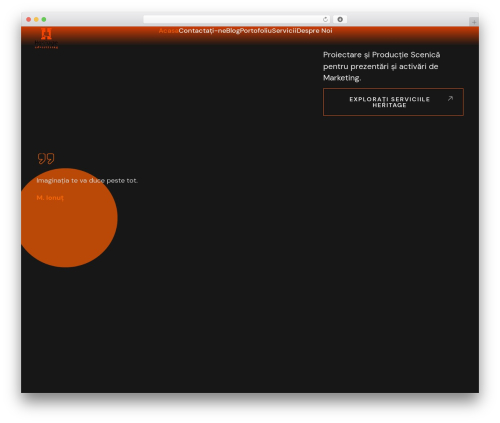Open the Contactați-ne menu item
This screenshot has height=423, width=500.
[x=202, y=31]
